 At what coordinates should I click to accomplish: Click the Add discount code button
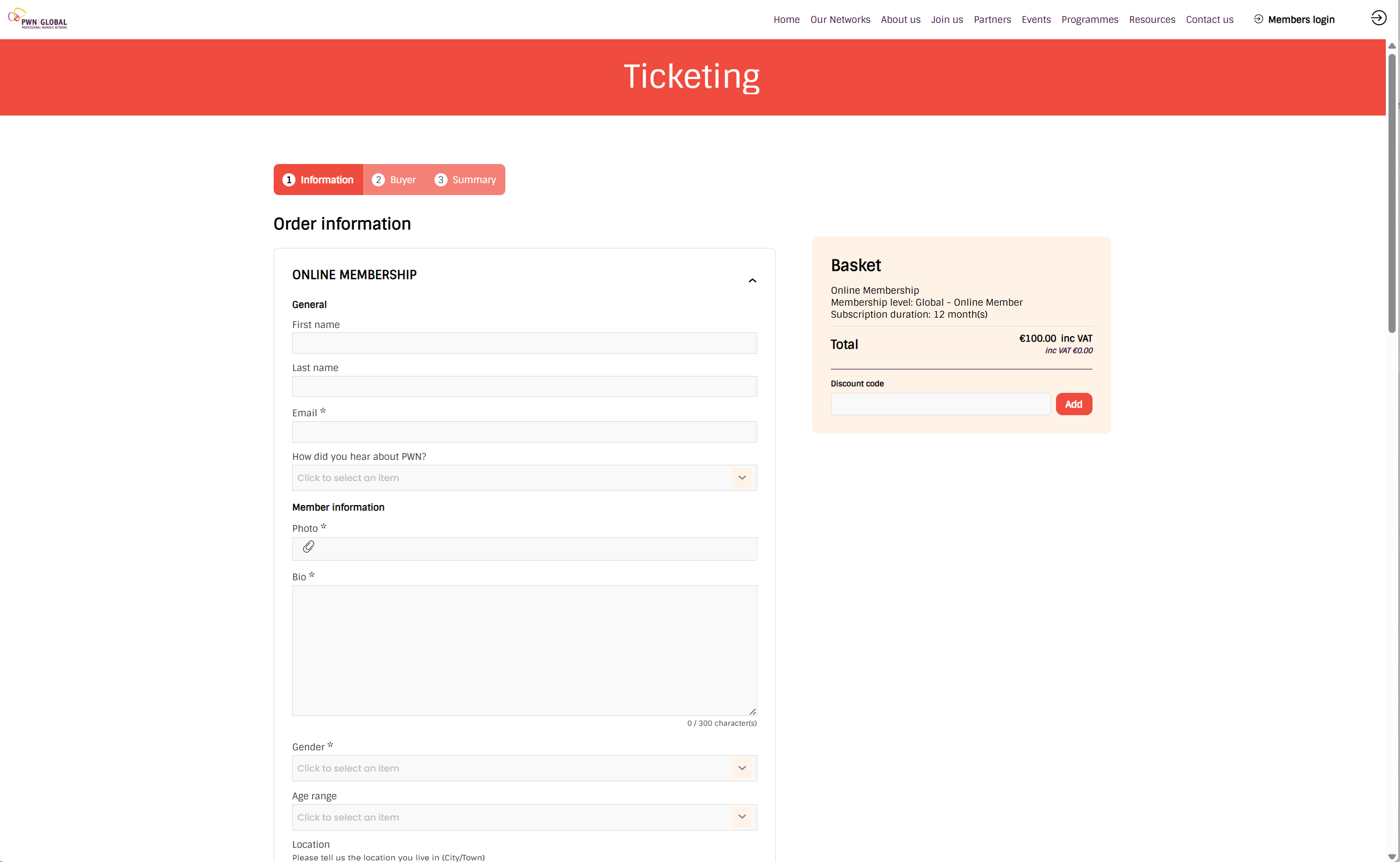point(1073,404)
